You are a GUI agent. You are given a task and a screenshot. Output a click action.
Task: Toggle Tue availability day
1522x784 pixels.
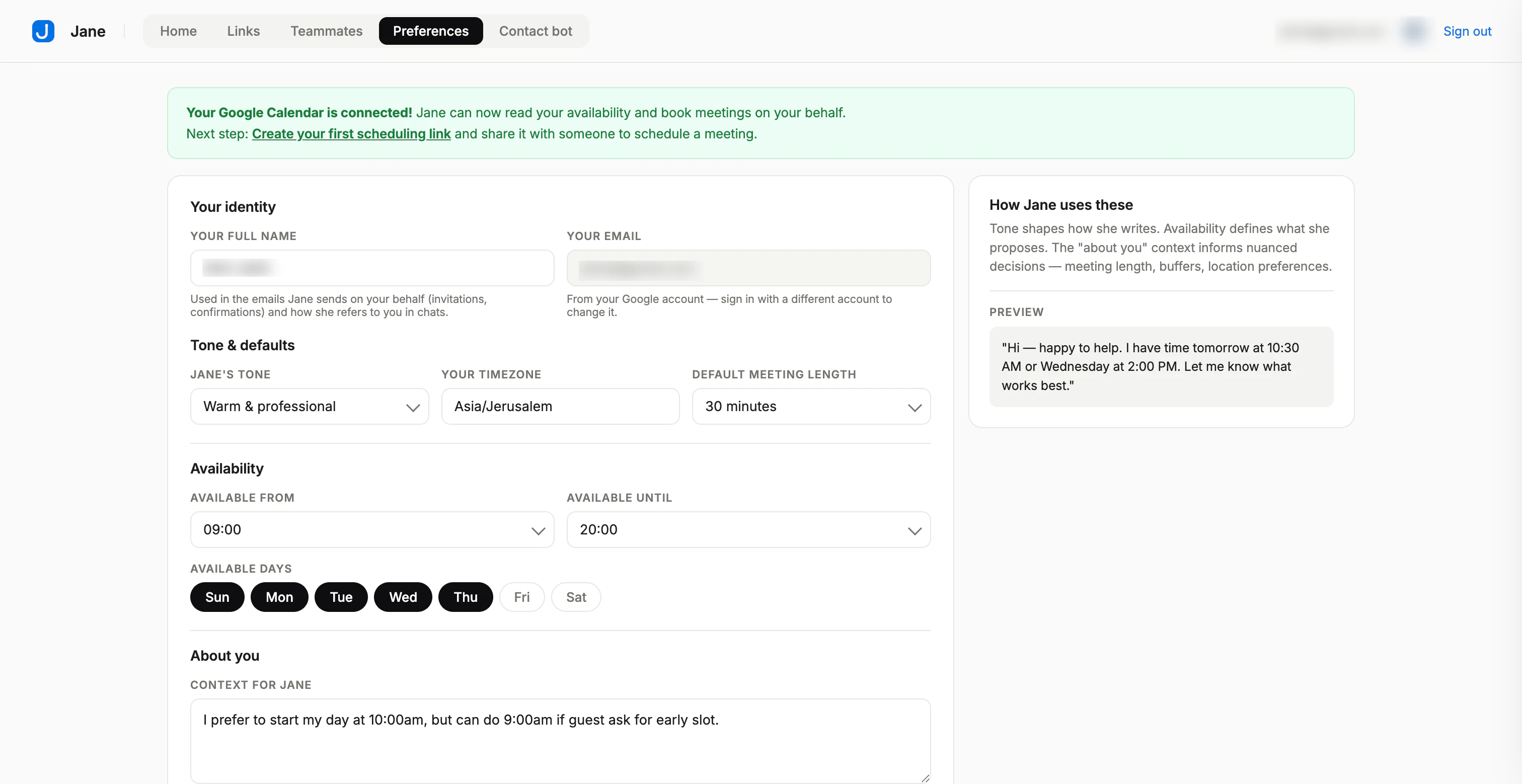coord(341,597)
